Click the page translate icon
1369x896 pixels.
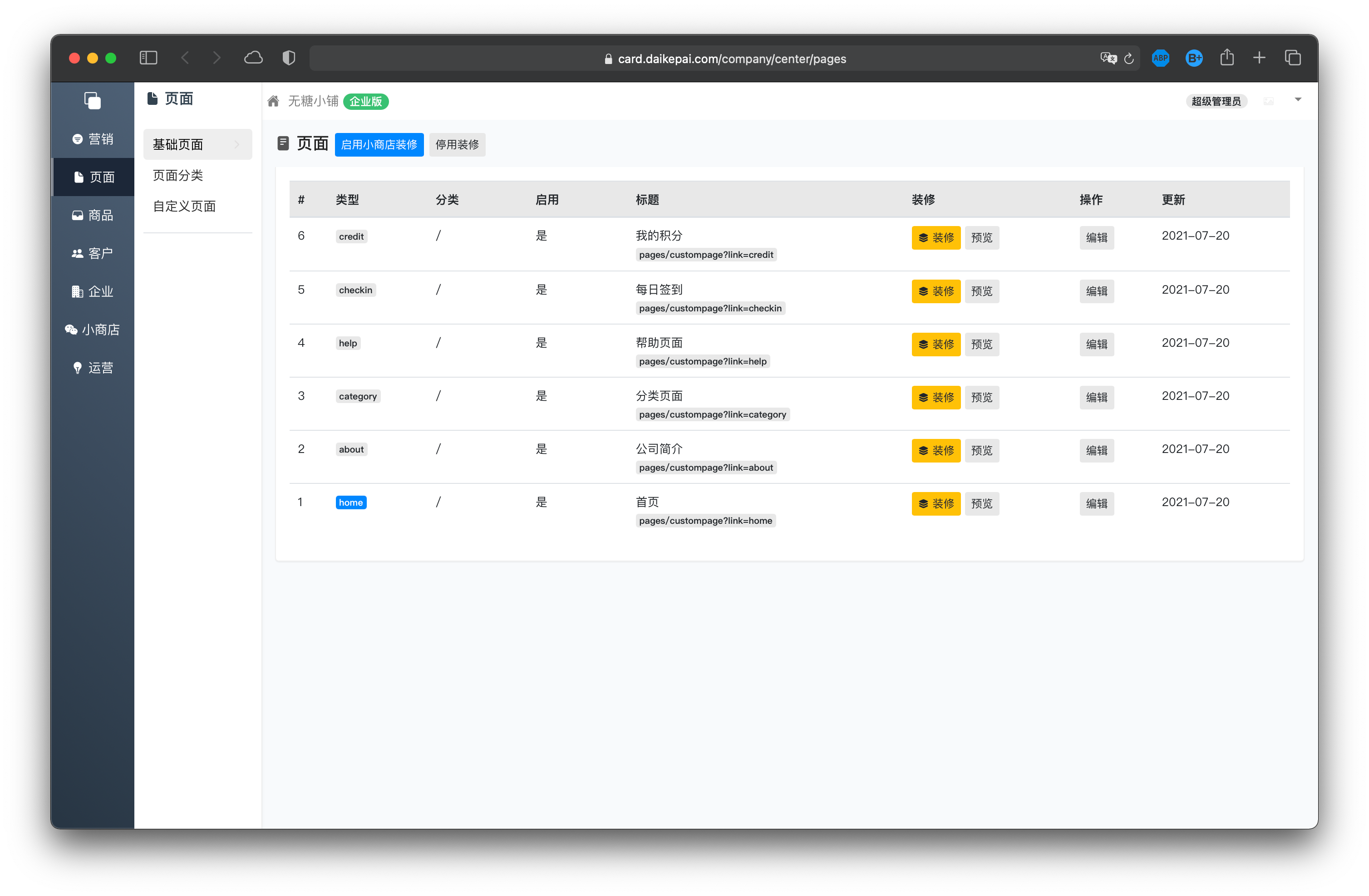pyautogui.click(x=1108, y=58)
